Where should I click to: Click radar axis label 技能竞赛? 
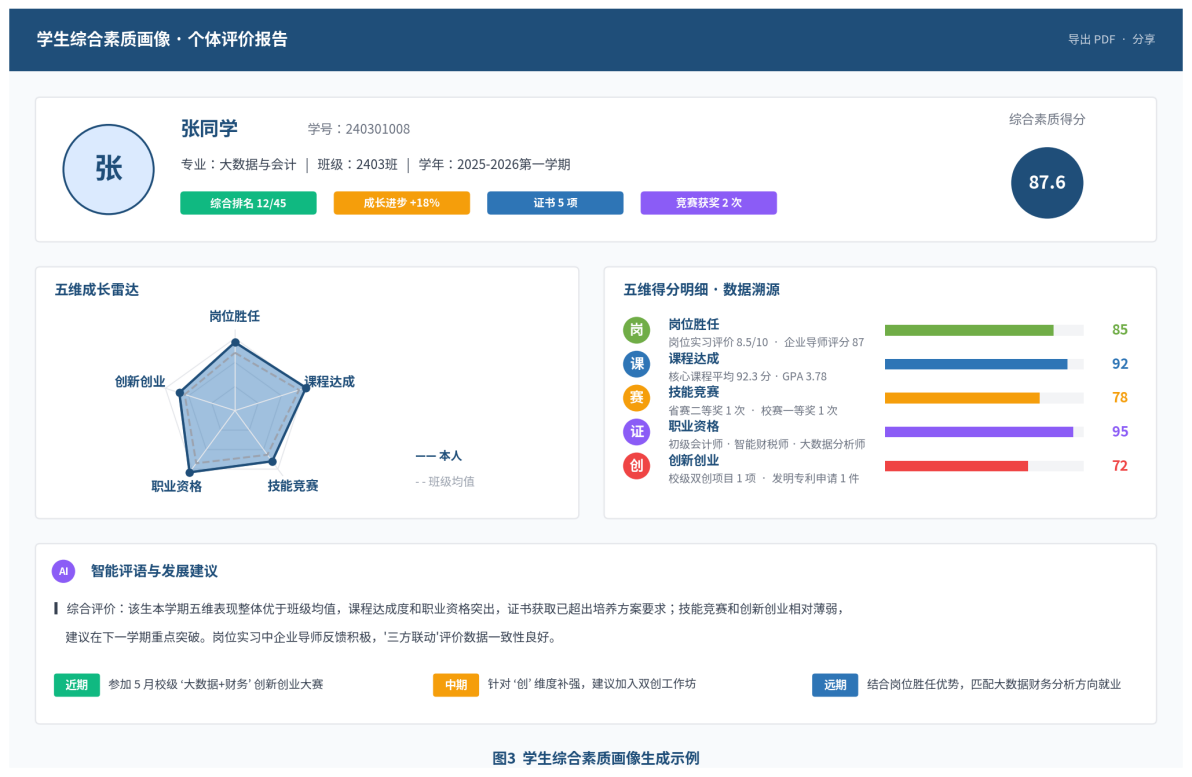(x=293, y=486)
